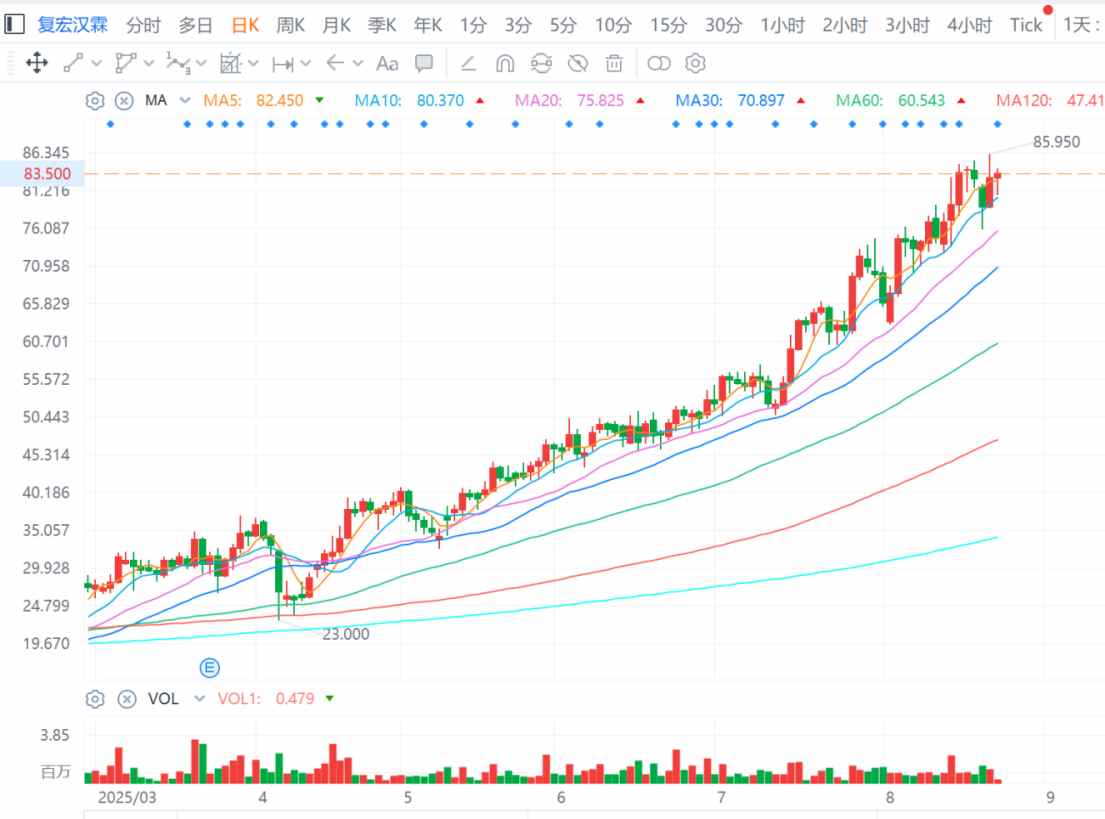Activate the Aa text annotation tool

[387, 64]
